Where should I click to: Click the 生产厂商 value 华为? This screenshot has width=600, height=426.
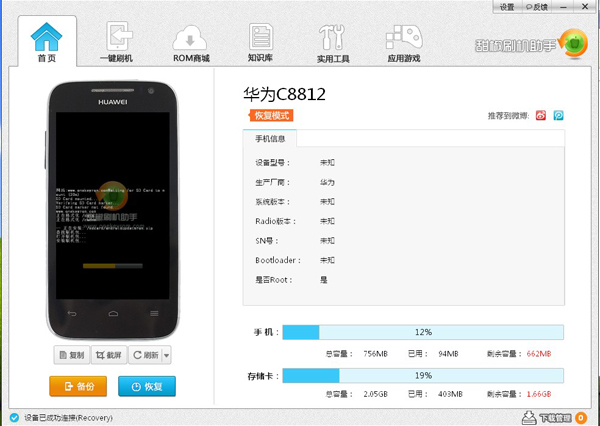click(327, 182)
